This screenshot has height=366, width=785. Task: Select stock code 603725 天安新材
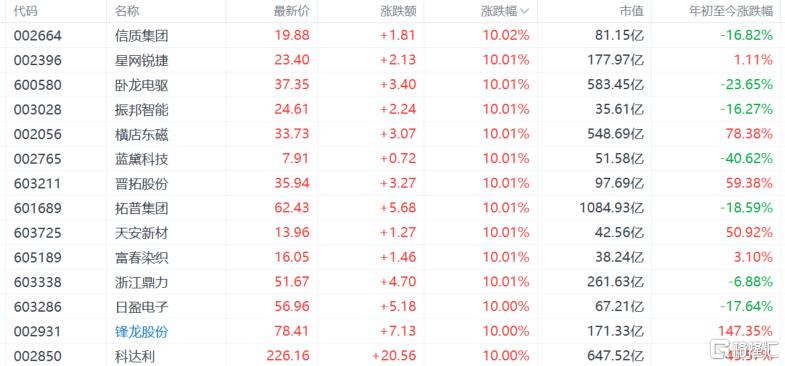point(38,233)
